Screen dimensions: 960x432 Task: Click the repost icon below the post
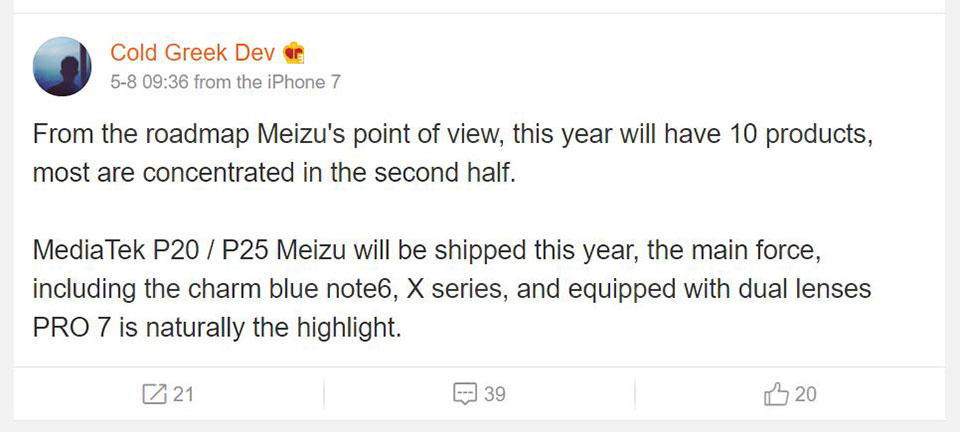pos(154,394)
